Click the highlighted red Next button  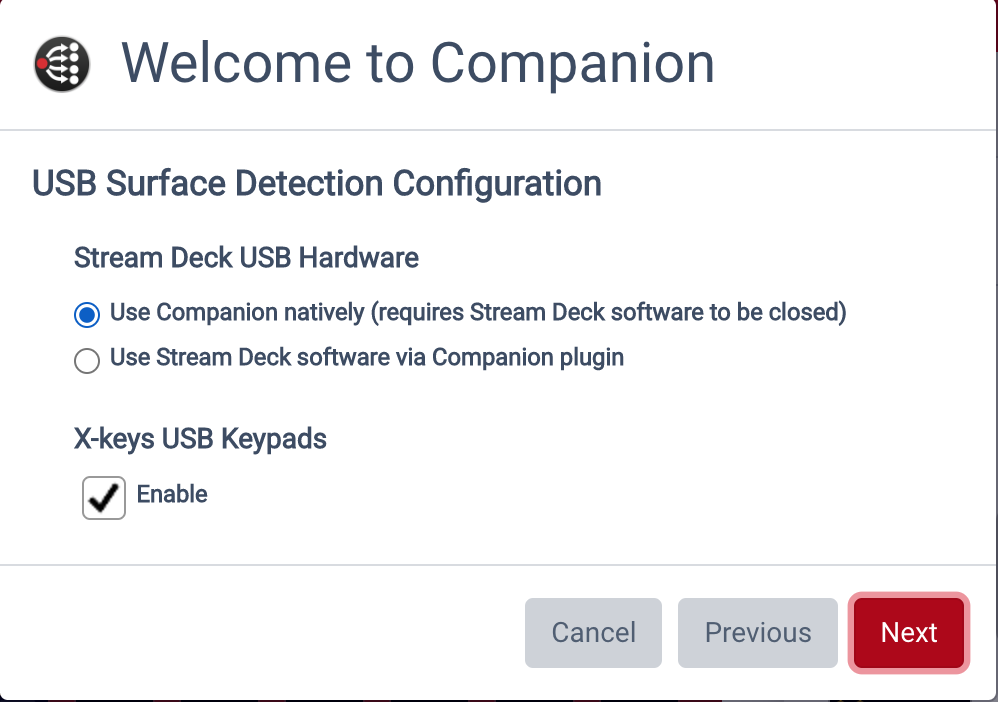[x=908, y=632]
